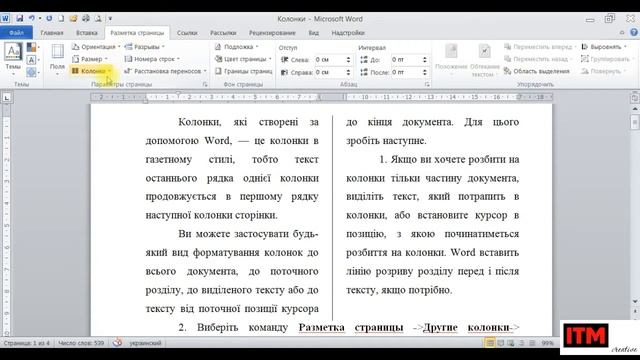Click the Save icon in quick access toolbar
This screenshot has width=640, height=360.
19,18
